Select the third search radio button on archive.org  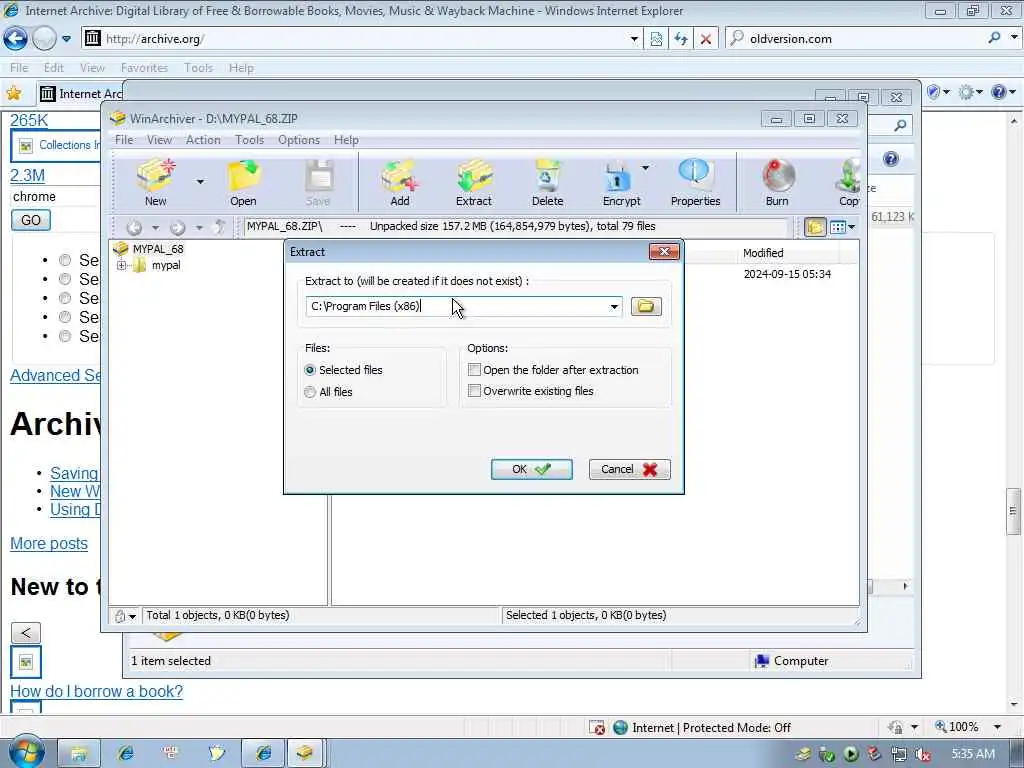coord(65,298)
